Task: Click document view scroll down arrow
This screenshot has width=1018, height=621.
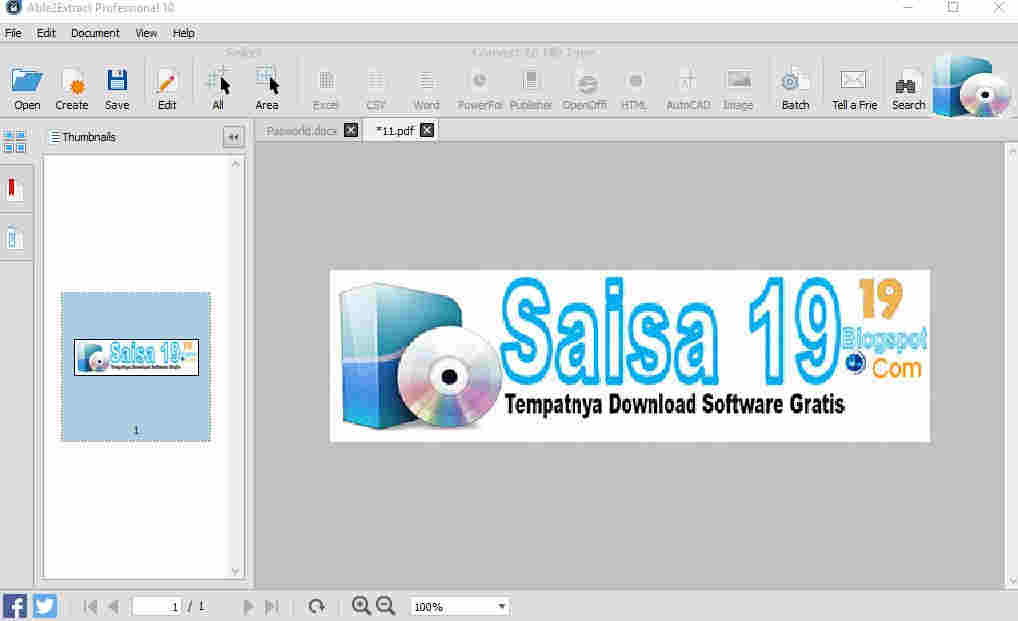Action: pyautogui.click(x=1012, y=581)
